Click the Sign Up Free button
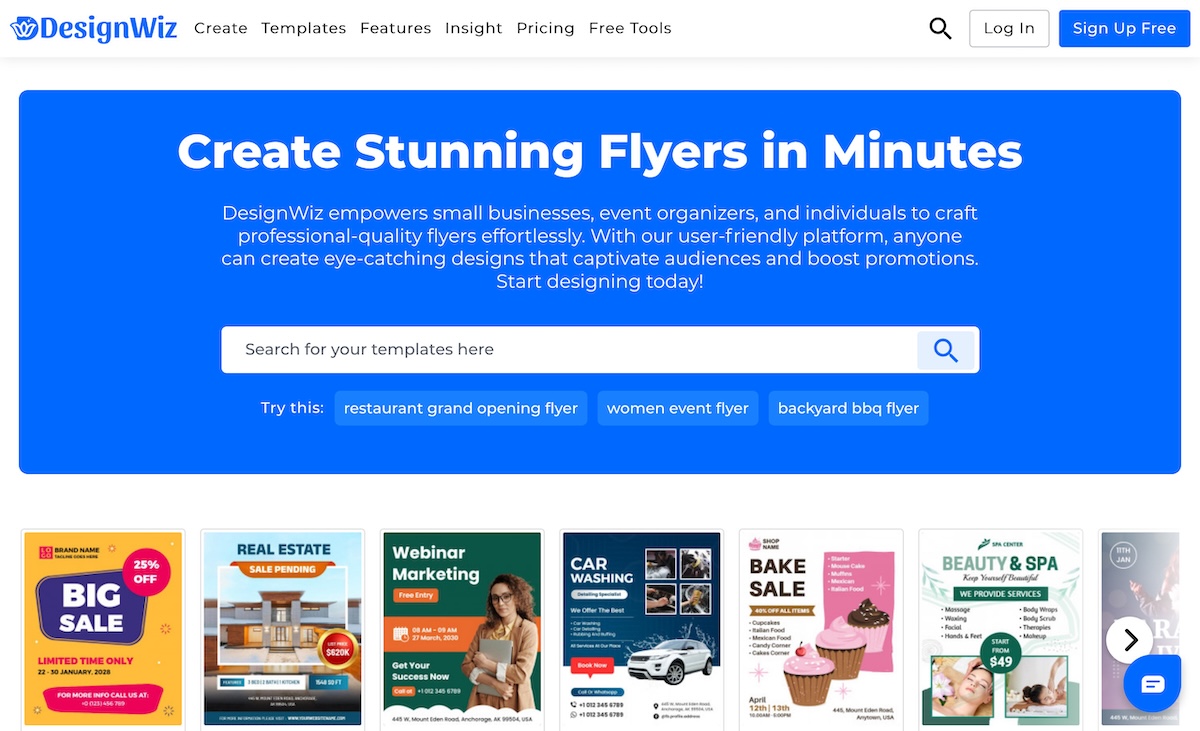 (1124, 28)
